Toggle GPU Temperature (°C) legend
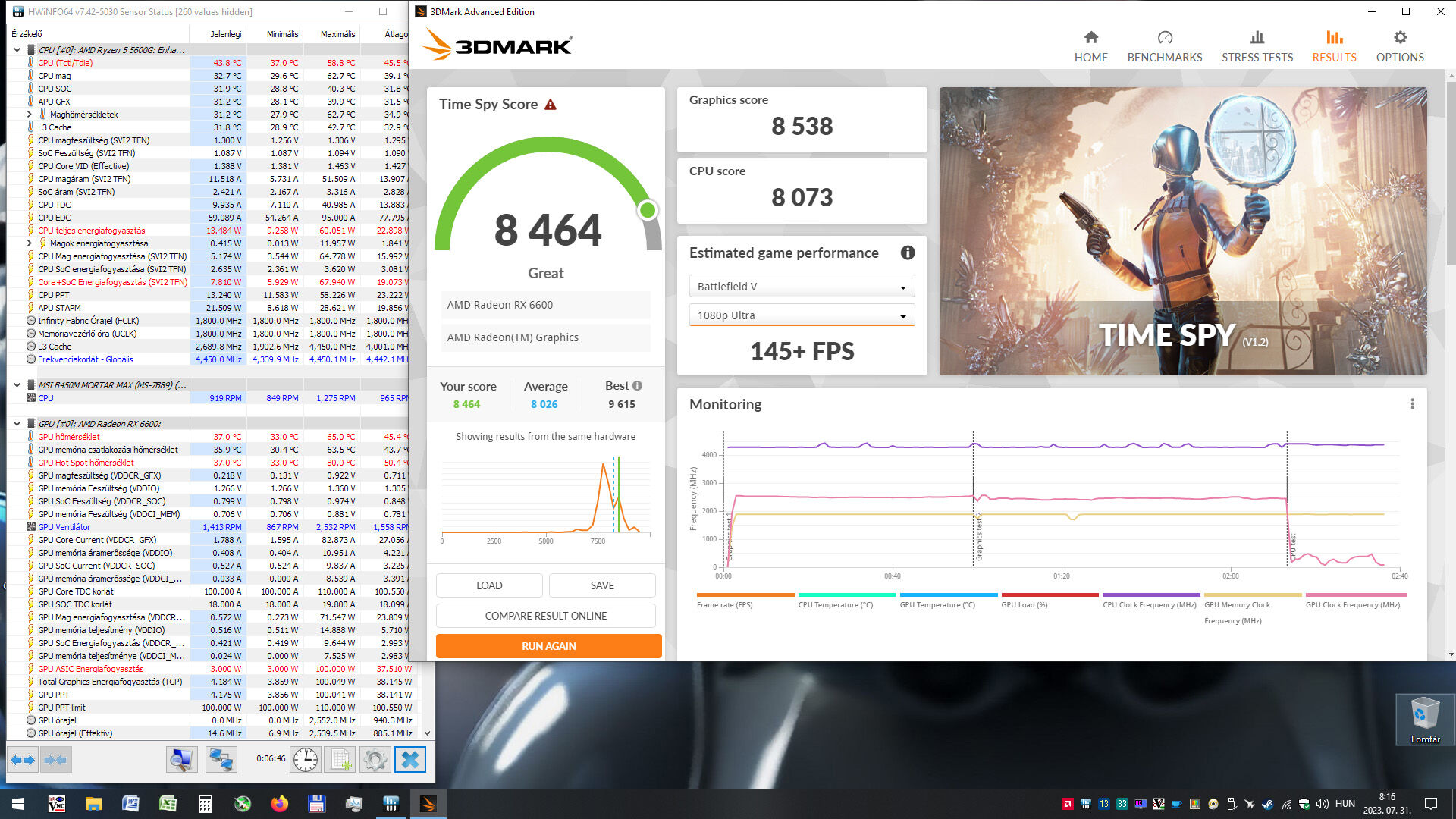 (x=948, y=600)
